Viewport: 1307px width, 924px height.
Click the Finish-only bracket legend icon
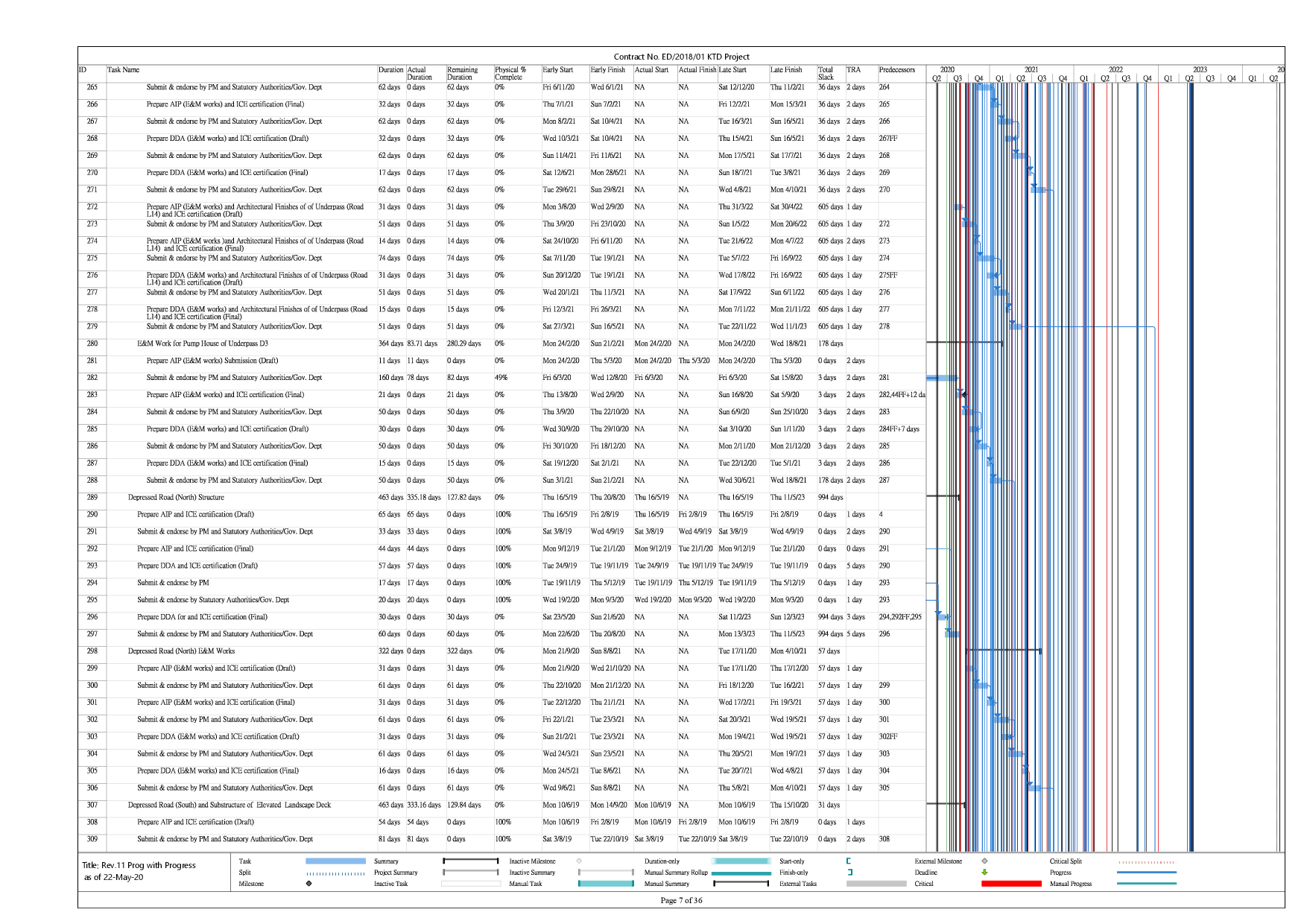pos(849,873)
